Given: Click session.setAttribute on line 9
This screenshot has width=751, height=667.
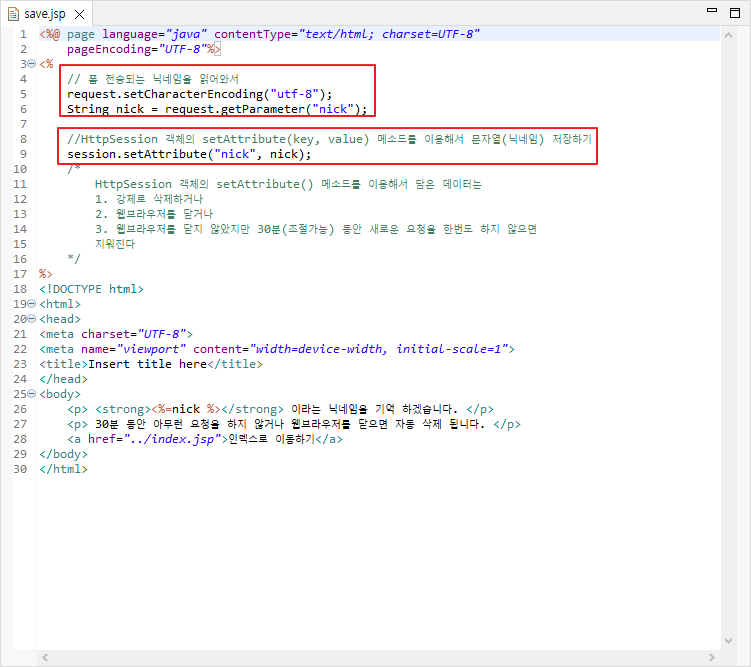Looking at the screenshot, I should coord(189,154).
